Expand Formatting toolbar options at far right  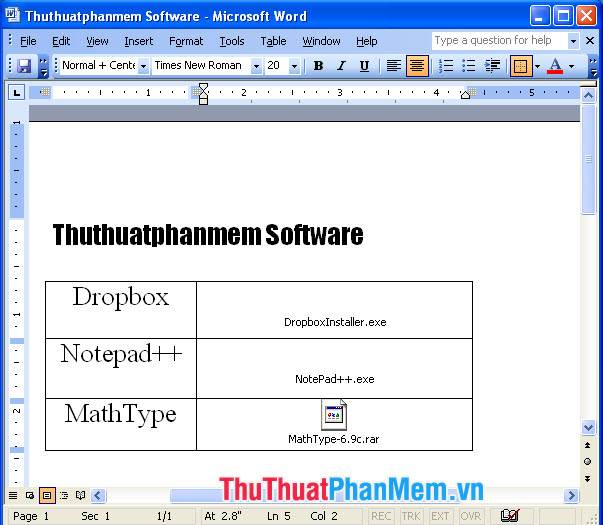(593, 66)
